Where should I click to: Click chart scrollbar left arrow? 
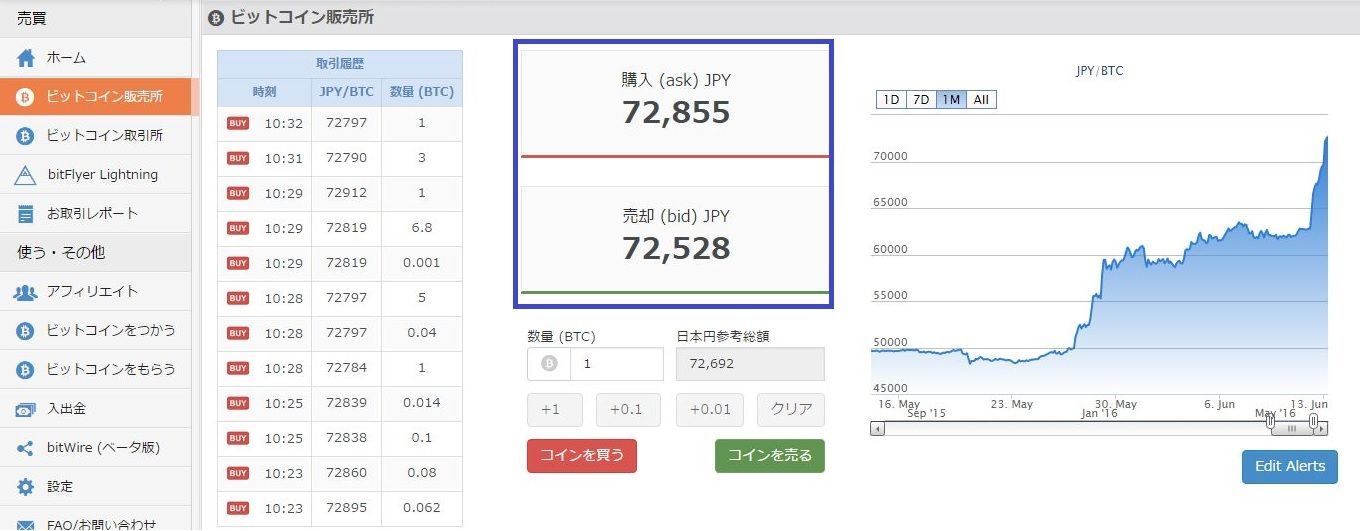coord(877,429)
